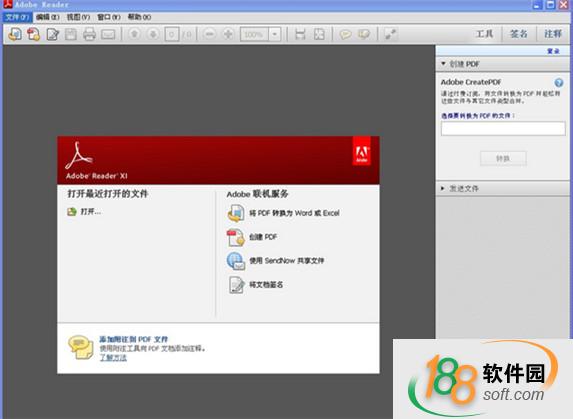
Task: Click the Zoom in plus icon
Action: (228, 34)
